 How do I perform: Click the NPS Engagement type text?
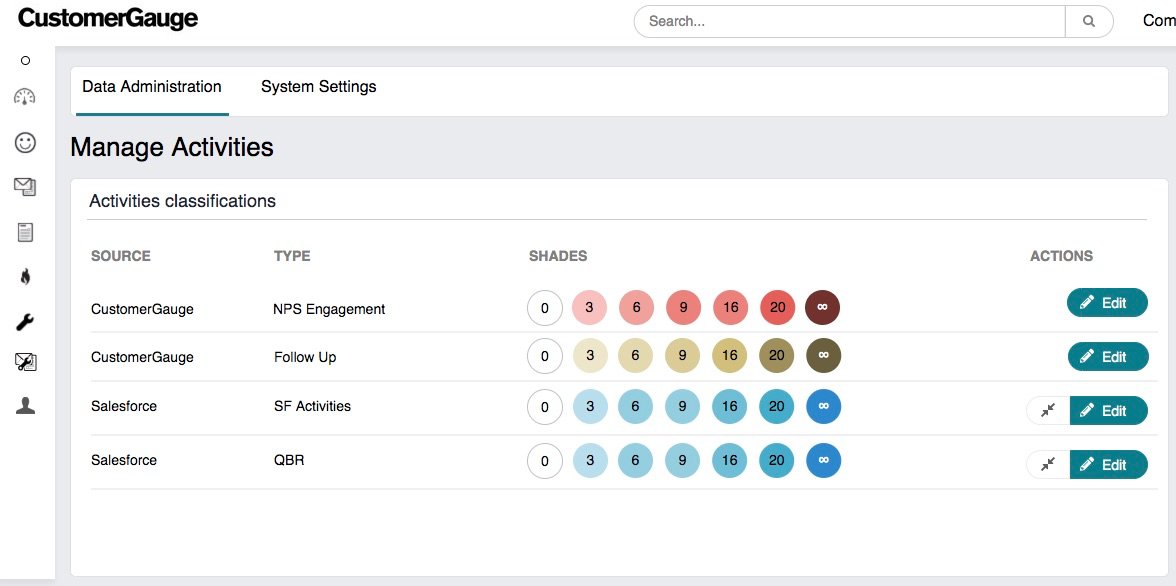329,309
